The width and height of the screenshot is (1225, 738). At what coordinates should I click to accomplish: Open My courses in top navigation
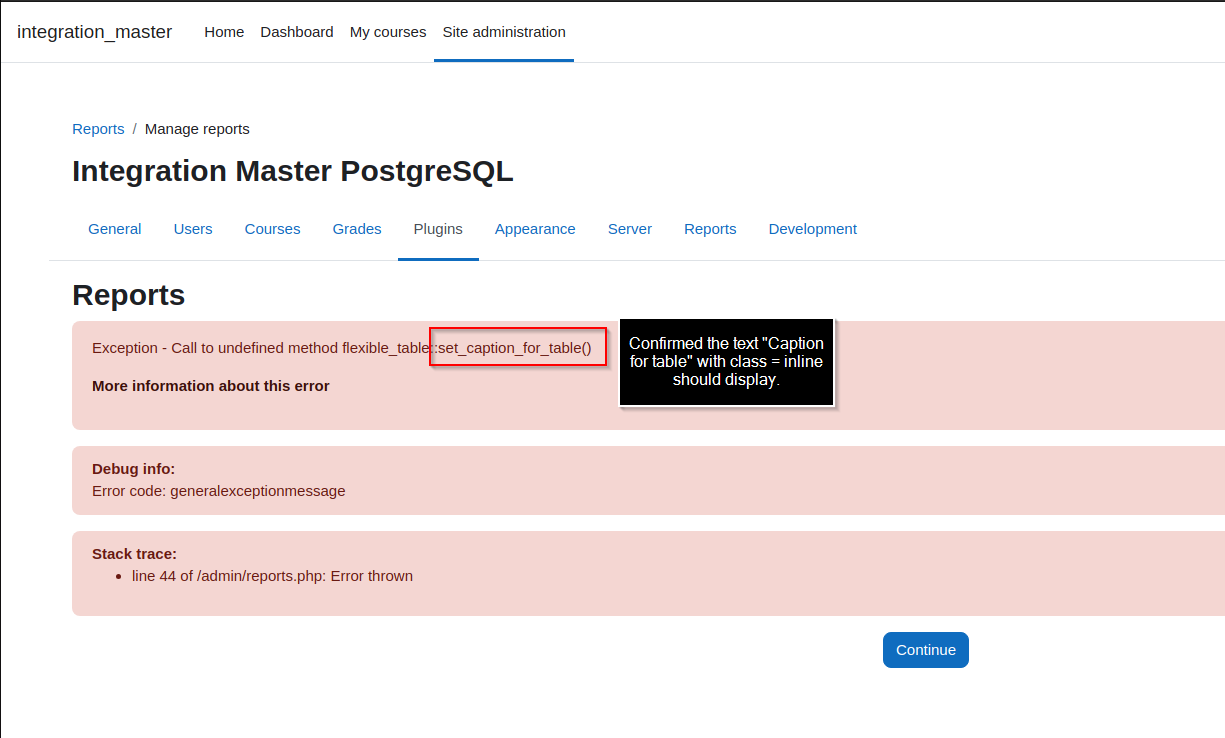pyautogui.click(x=388, y=32)
